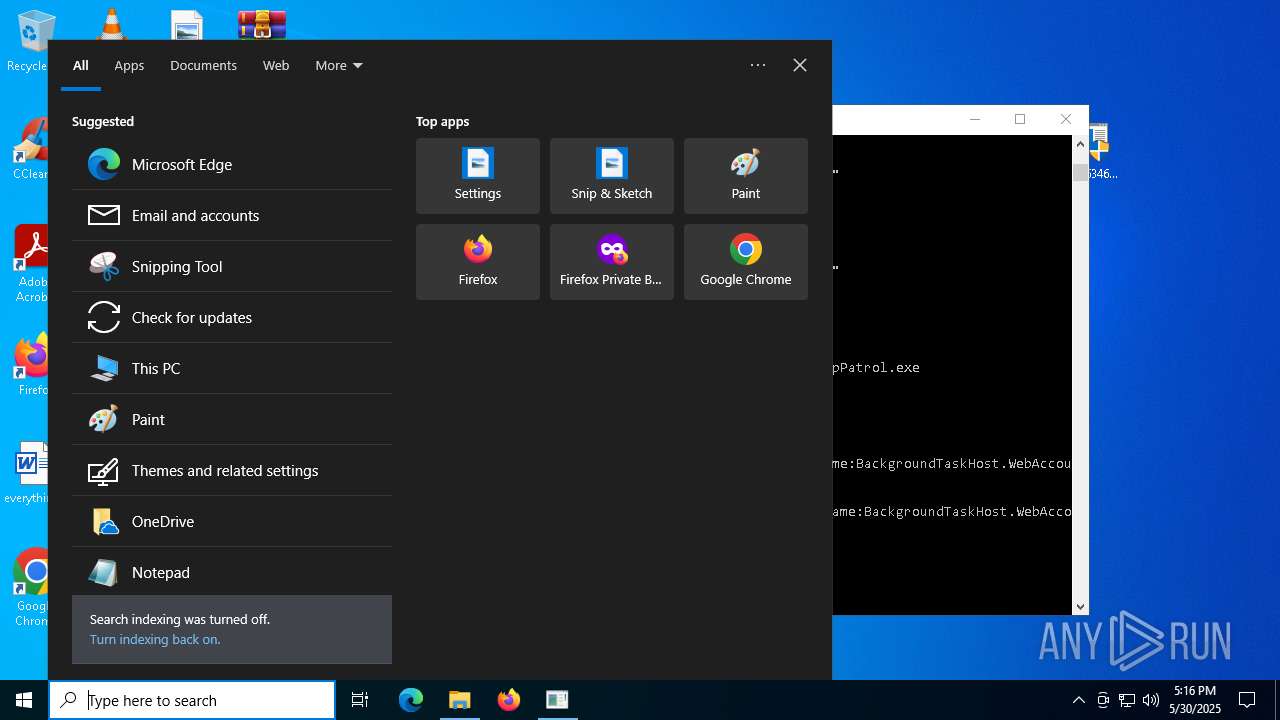
Task: Expand the More filter dropdown
Action: tap(339, 65)
